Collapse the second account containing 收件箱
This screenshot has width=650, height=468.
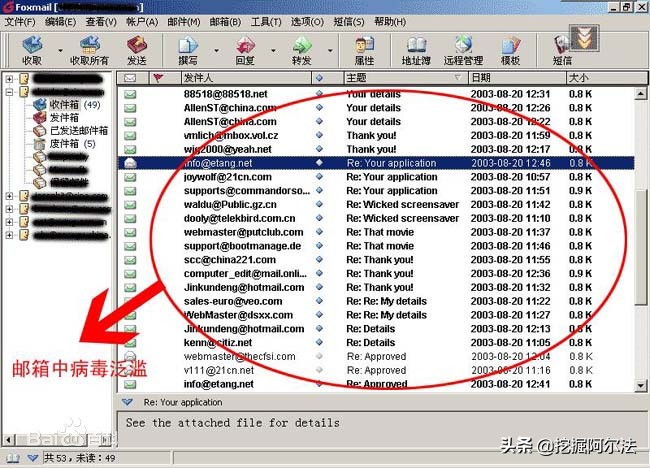point(9,92)
